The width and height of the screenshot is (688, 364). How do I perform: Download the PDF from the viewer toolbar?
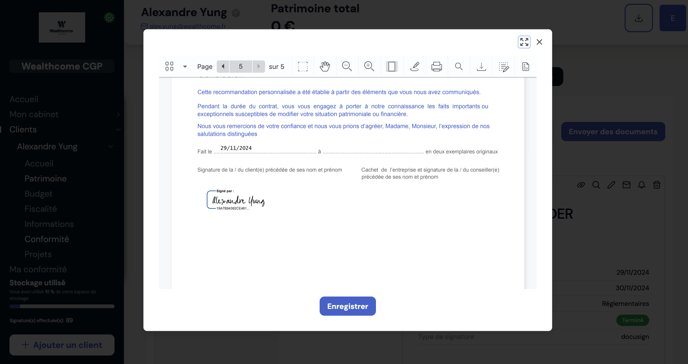click(x=481, y=67)
